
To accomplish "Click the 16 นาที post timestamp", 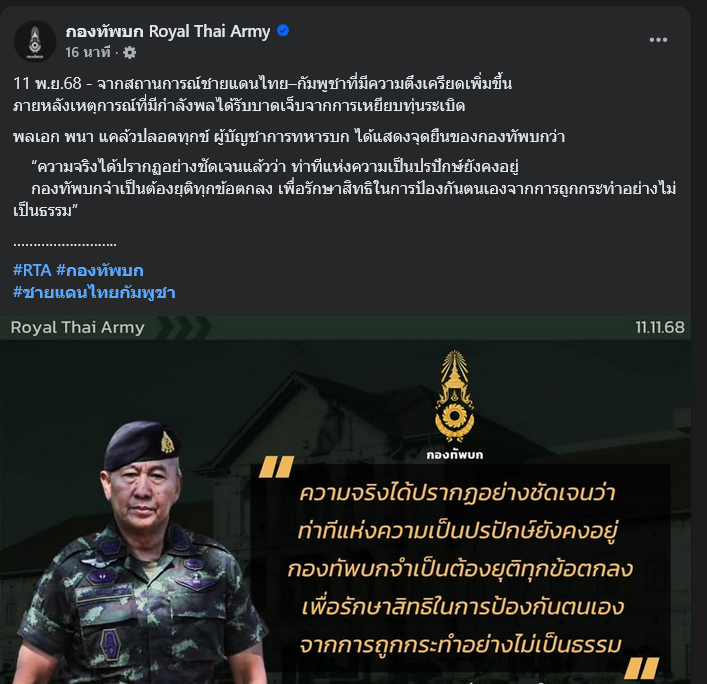I will coord(87,52).
